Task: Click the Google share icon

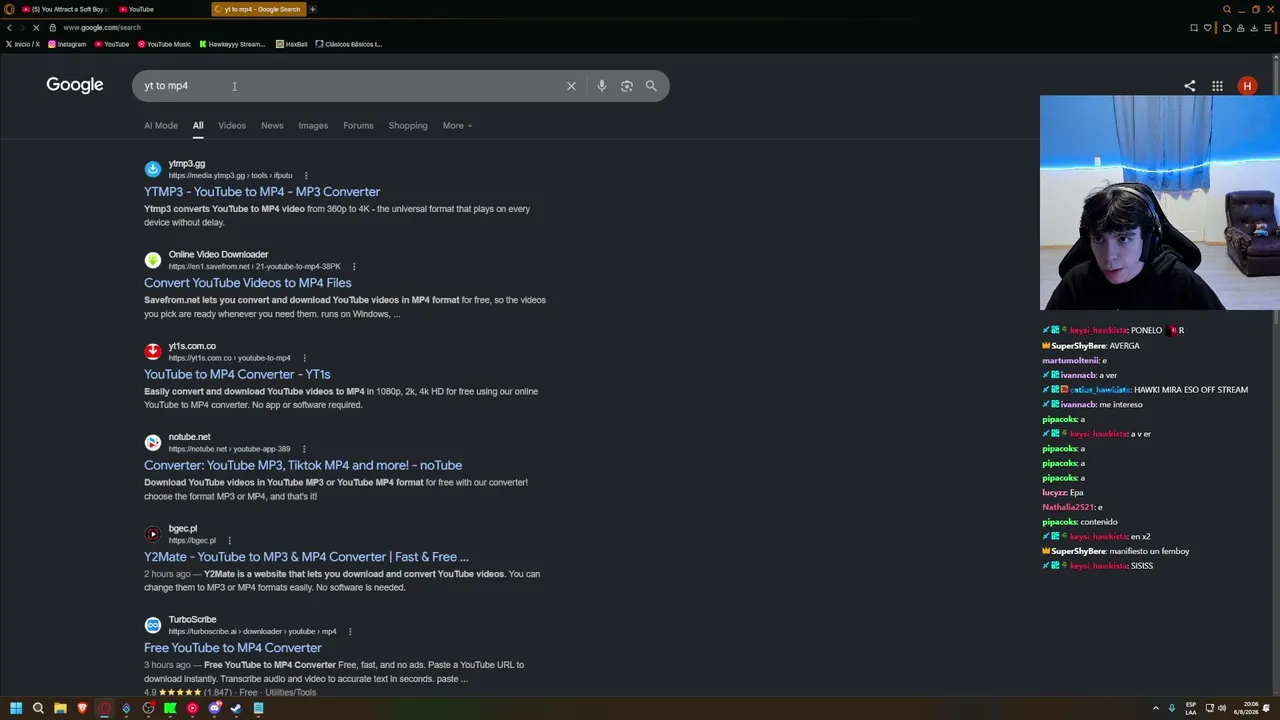Action: coord(1190,86)
